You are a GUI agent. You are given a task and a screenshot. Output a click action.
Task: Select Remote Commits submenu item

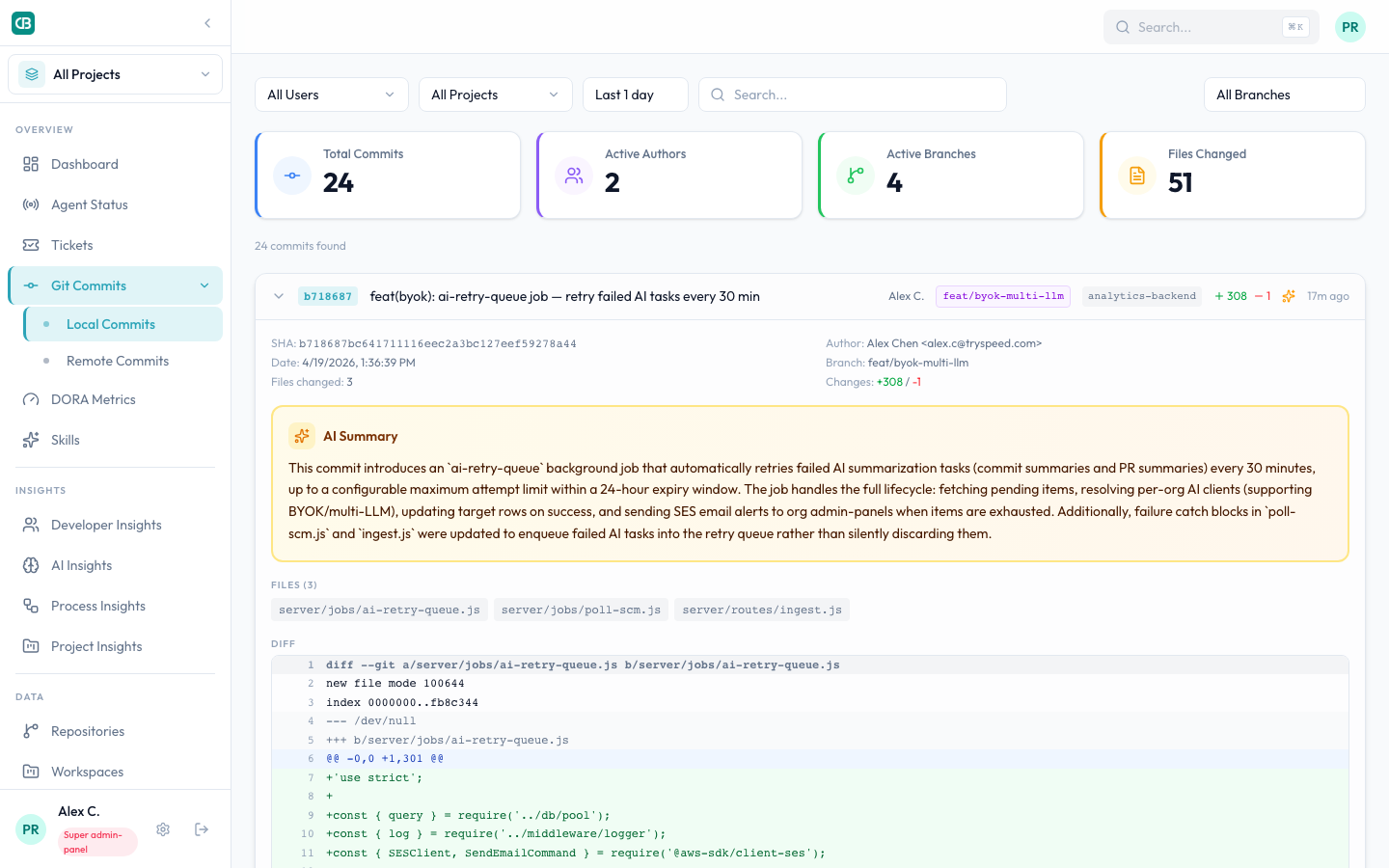point(123,361)
